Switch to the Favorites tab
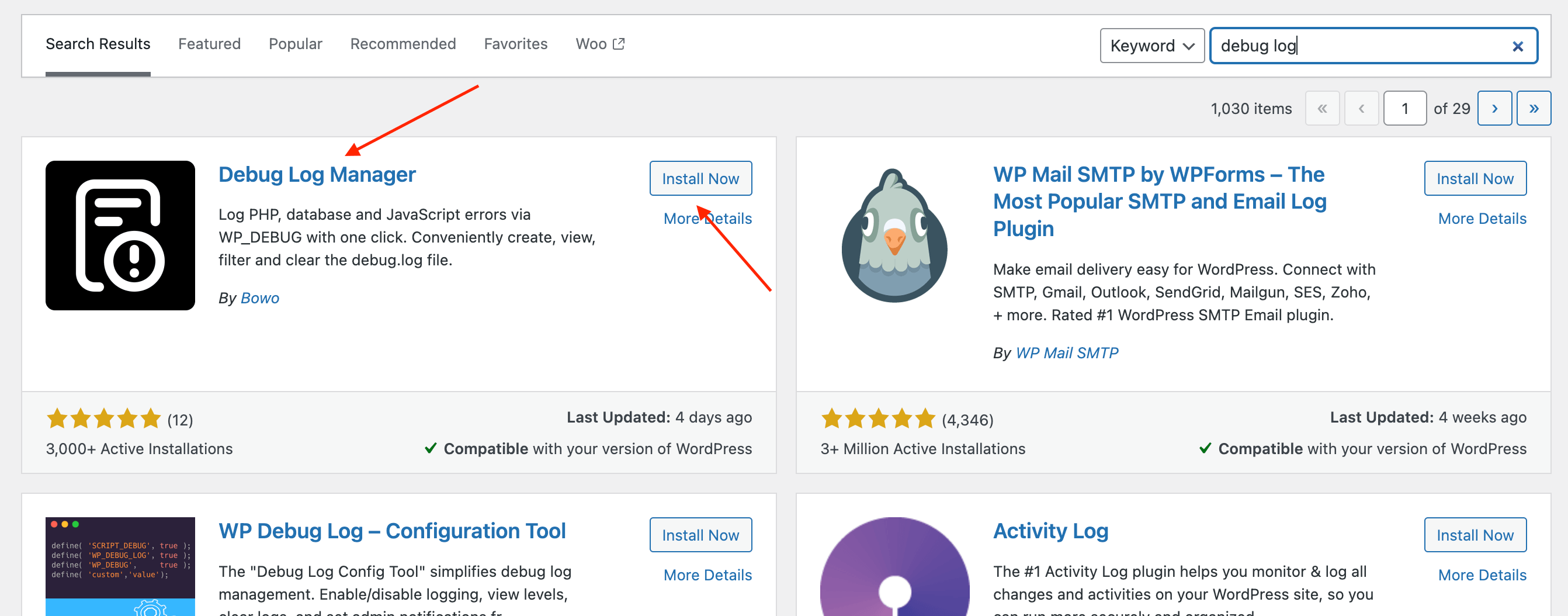This screenshot has width=1568, height=616. point(516,44)
